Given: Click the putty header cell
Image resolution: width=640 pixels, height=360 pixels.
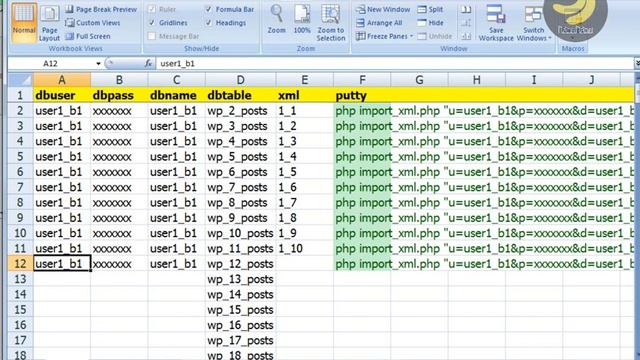Looking at the screenshot, I should pos(362,95).
